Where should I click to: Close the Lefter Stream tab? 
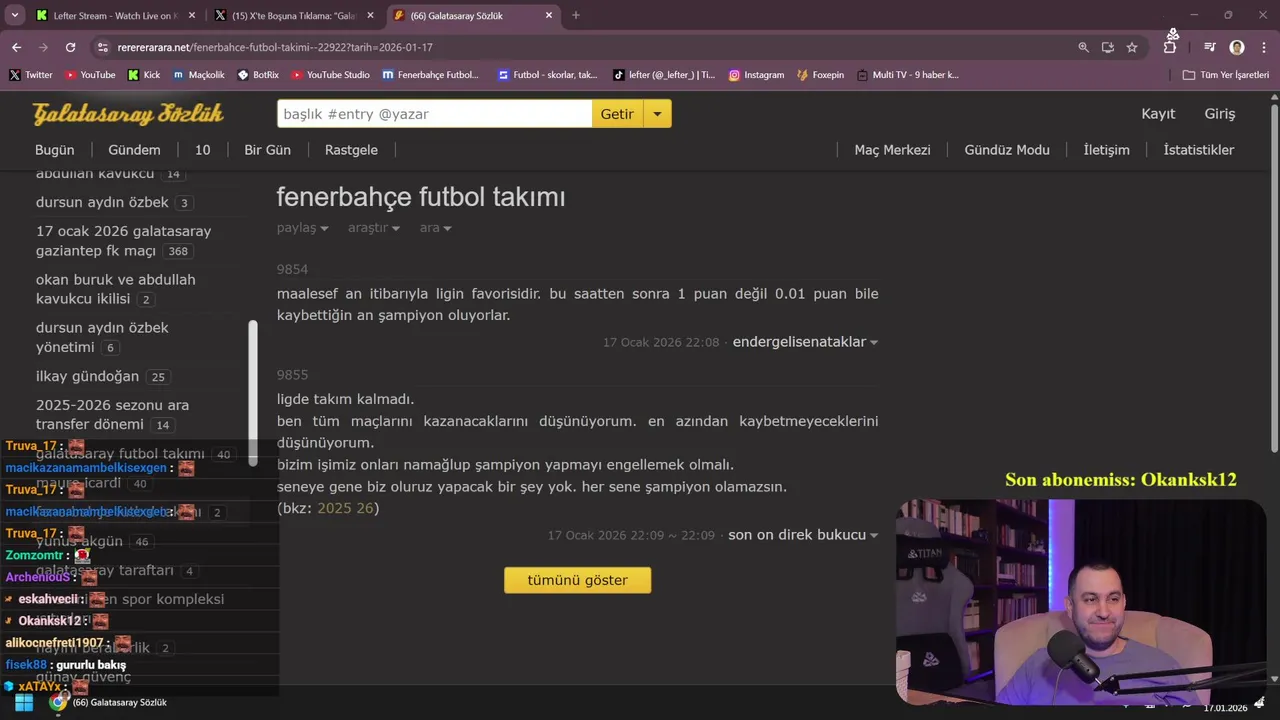click(x=192, y=15)
